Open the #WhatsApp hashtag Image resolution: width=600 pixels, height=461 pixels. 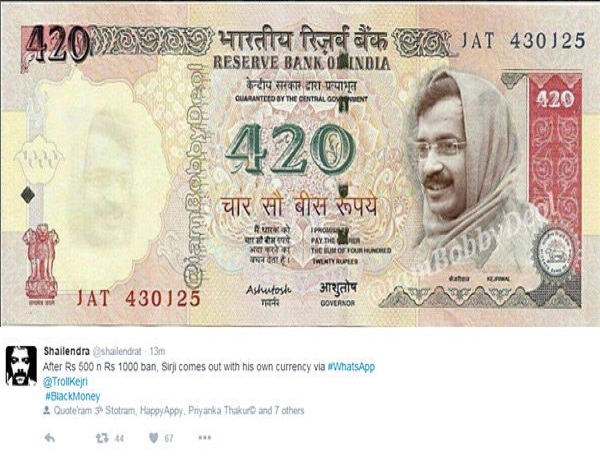(351, 367)
